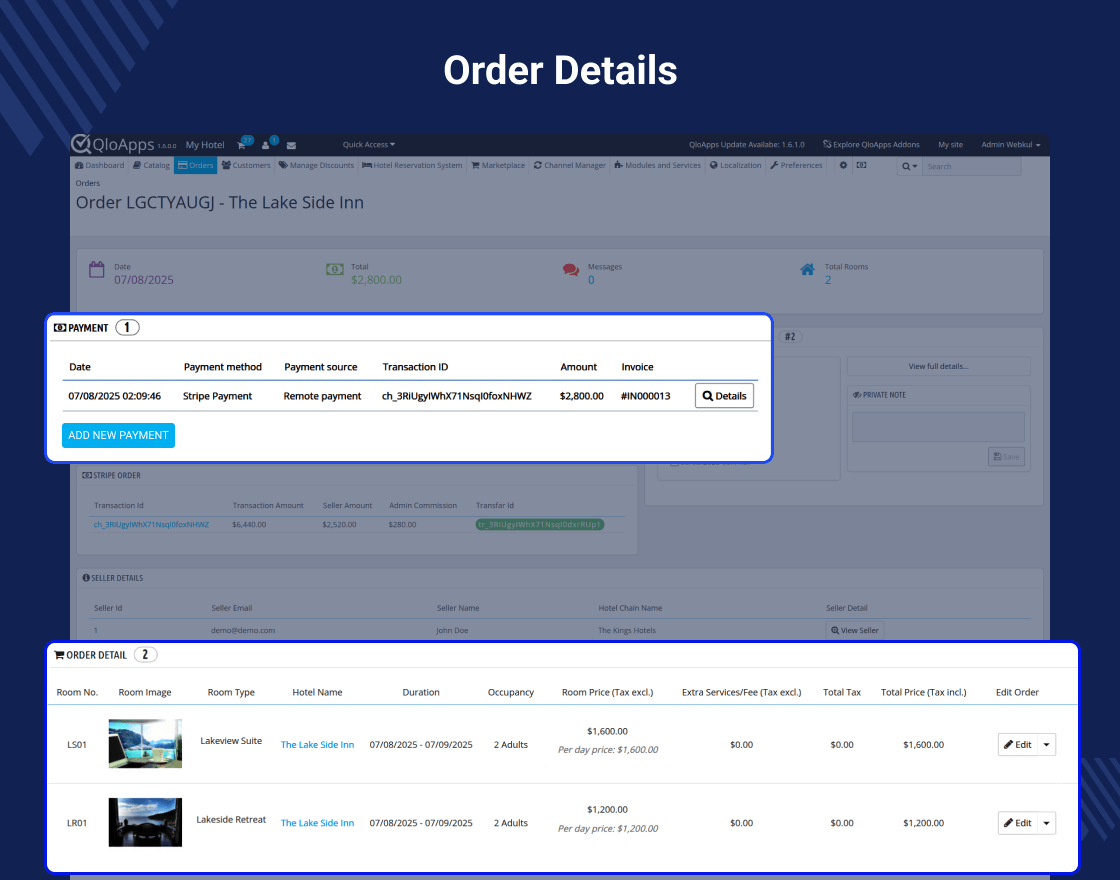Viewport: 1120px width, 880px height.
Task: Click the payment amount $2,800.00 in the payment row
Action: coord(581,396)
